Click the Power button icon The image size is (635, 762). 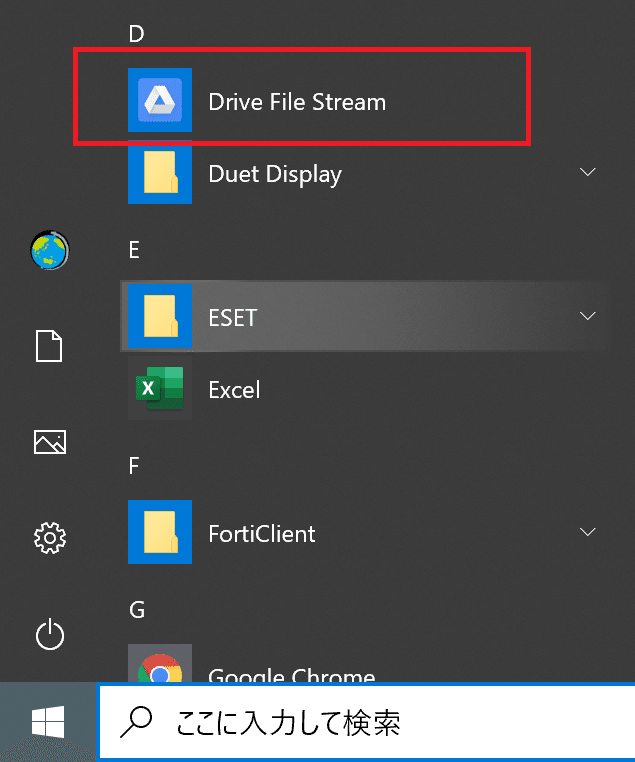[50, 634]
